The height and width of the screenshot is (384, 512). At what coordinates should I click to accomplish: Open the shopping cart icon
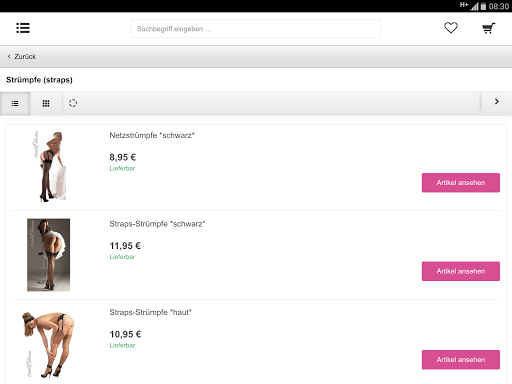pyautogui.click(x=489, y=28)
